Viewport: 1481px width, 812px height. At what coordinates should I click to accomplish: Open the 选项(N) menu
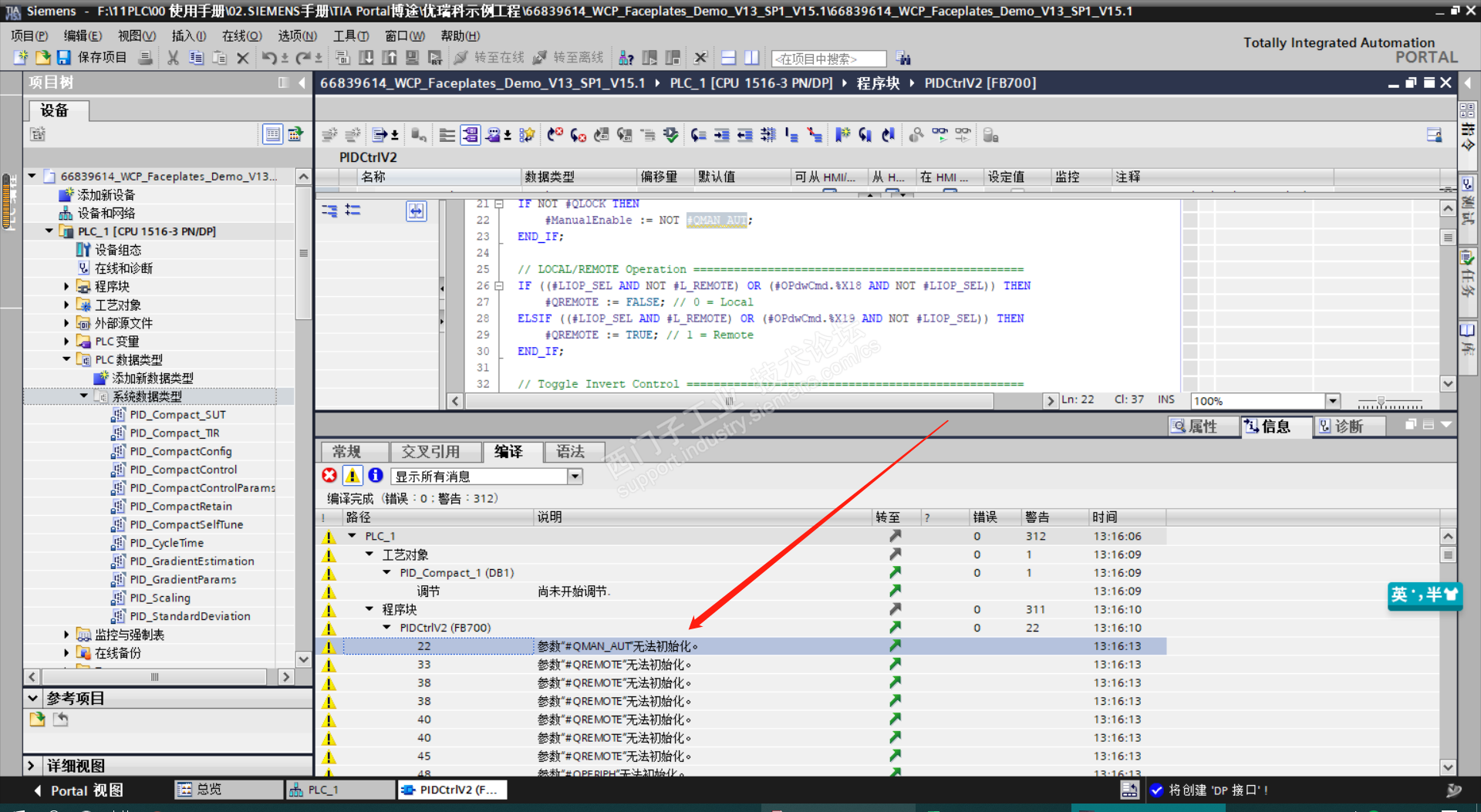click(297, 35)
